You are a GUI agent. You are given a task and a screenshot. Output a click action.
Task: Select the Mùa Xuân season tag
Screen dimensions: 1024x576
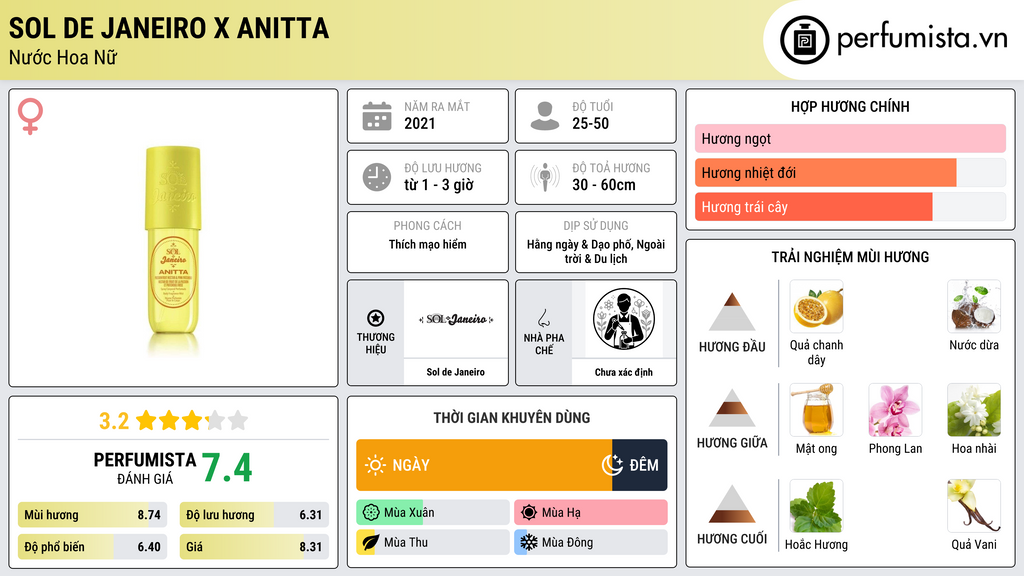(x=432, y=512)
